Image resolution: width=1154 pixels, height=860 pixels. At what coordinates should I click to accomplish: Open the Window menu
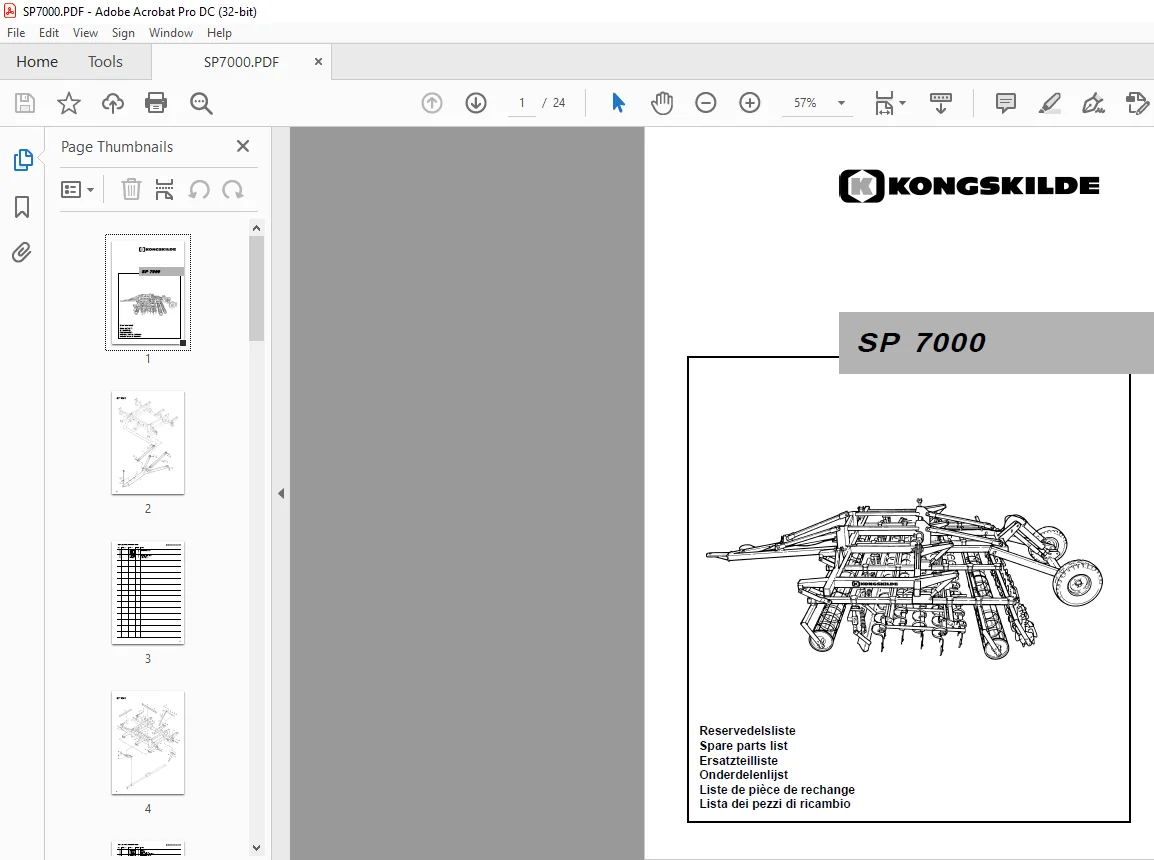[x=171, y=33]
